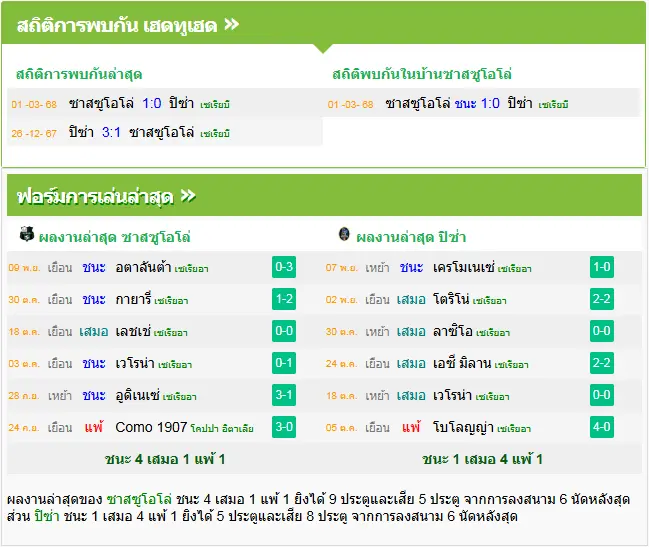
Task: Click the 1-0 score badge for เครโมเนเซ่
Action: point(602,267)
